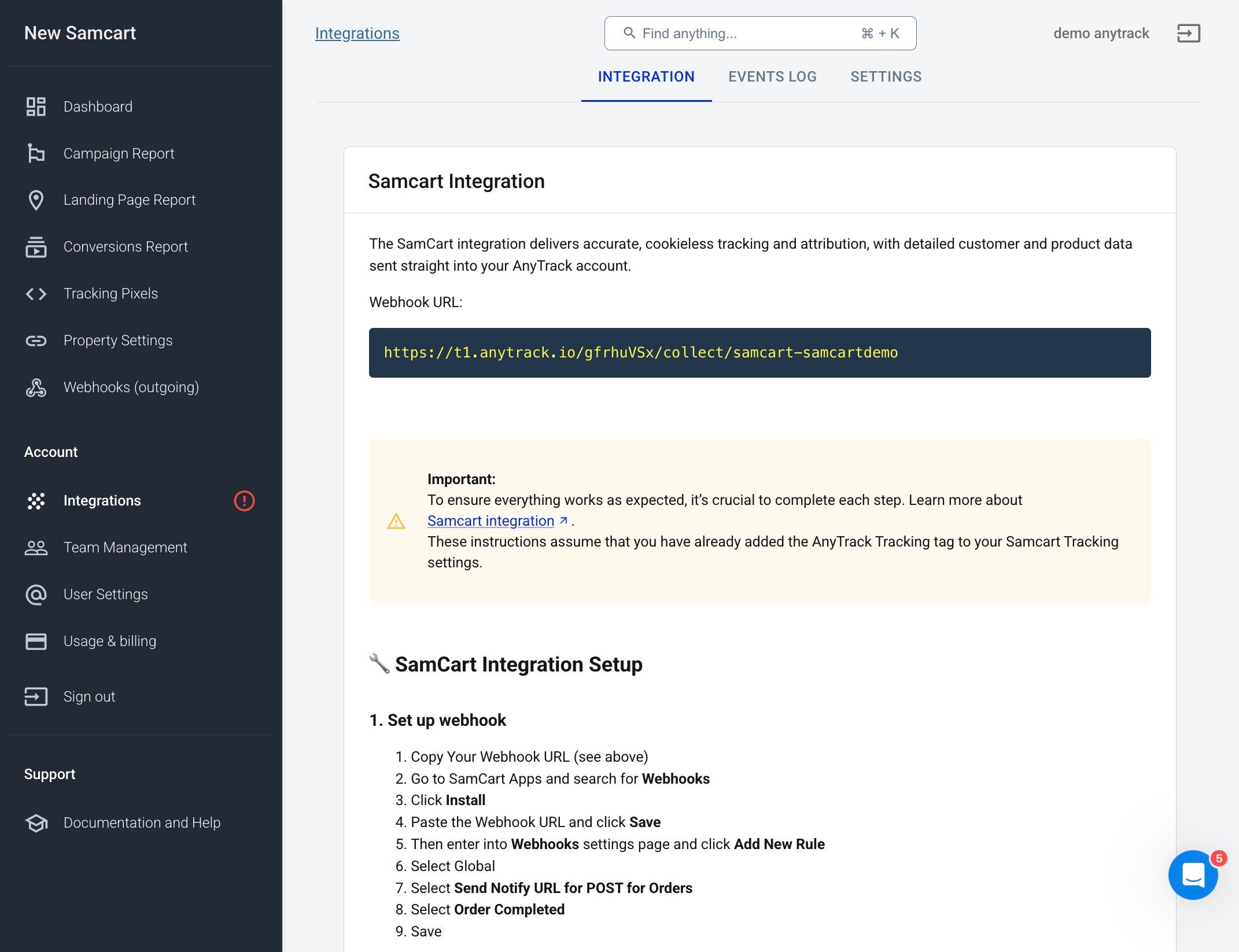The width and height of the screenshot is (1239, 952).
Task: Click the logout icon in the top-right header
Action: [x=1189, y=34]
